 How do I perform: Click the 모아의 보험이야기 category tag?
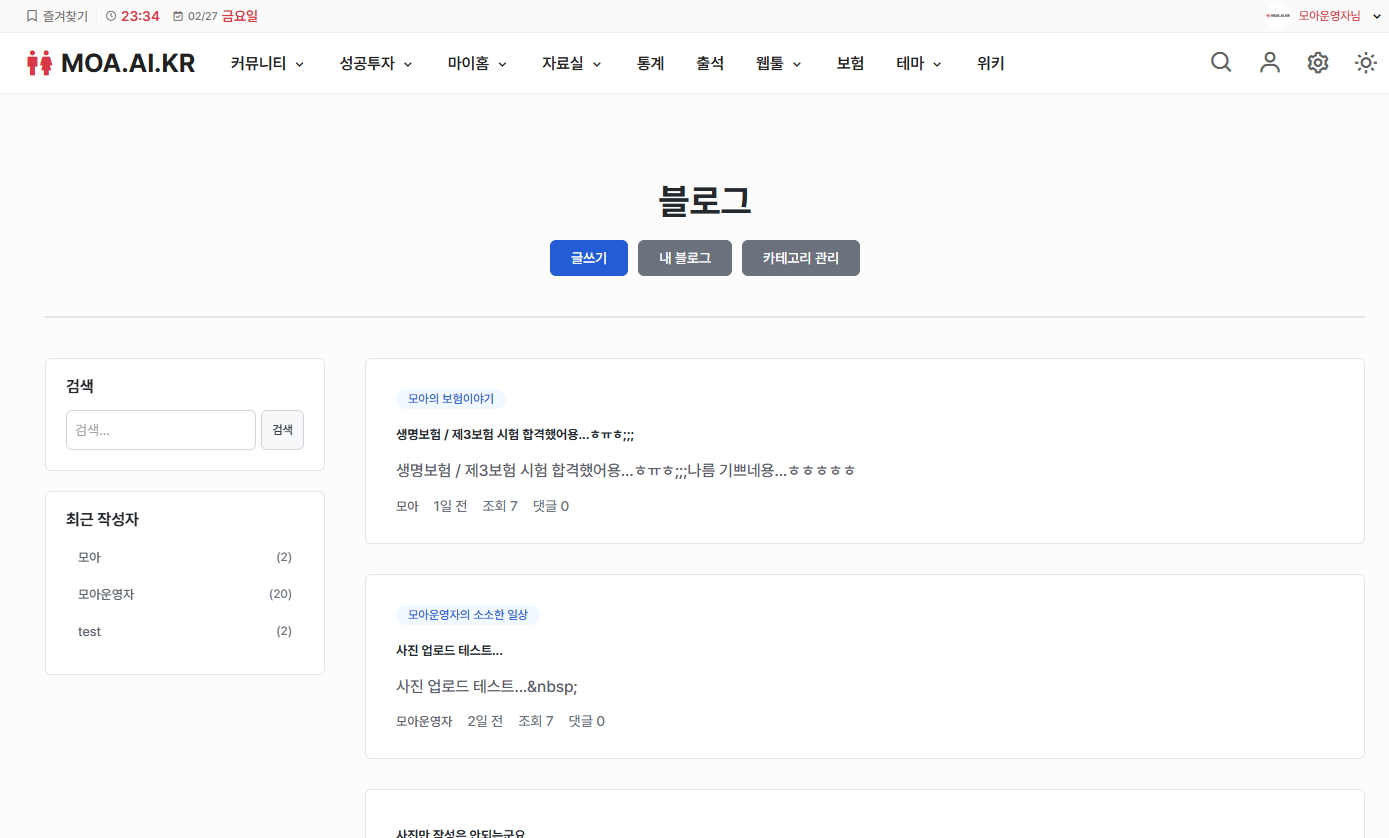pyautogui.click(x=451, y=399)
